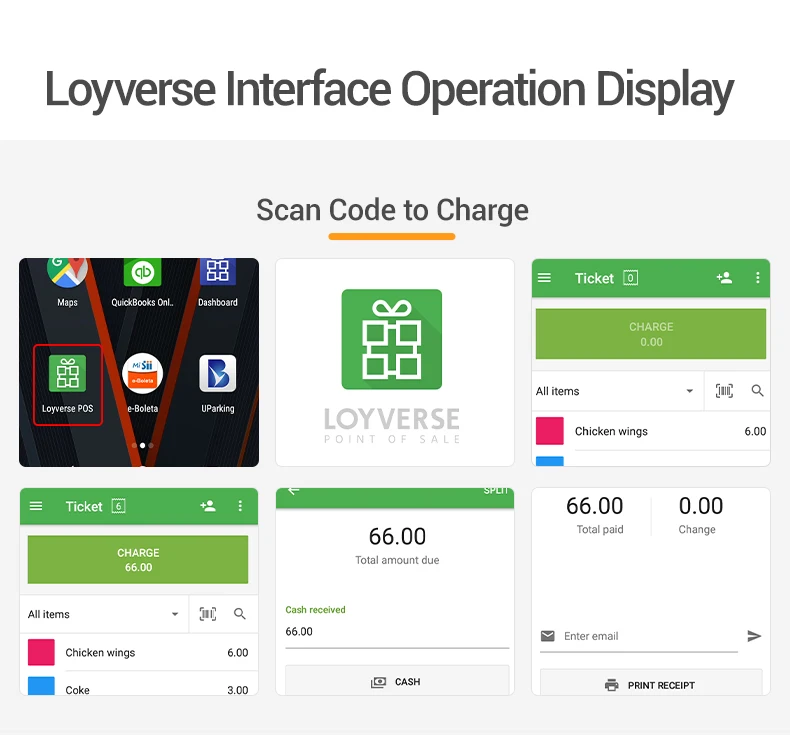Tap the CHARGE 66.00 button
The image size is (790, 736).
[x=138, y=560]
